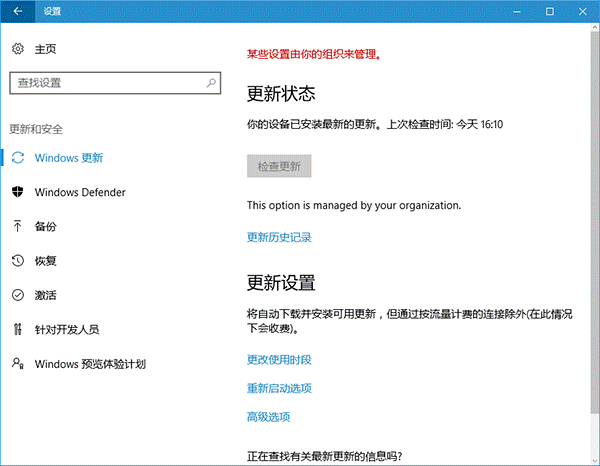Maximize the 设置 window
Viewport: 600px width, 466px height.
coord(549,11)
